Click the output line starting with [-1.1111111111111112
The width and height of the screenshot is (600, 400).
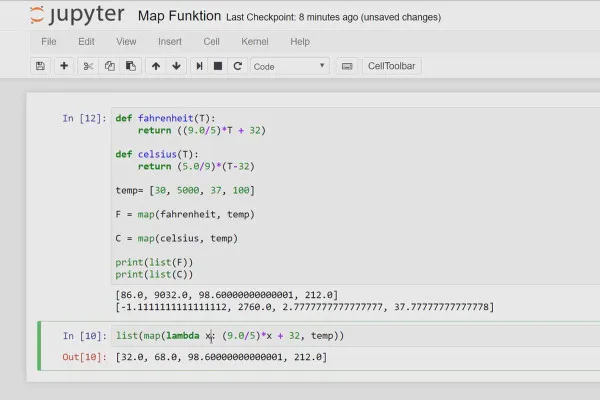coord(305,307)
